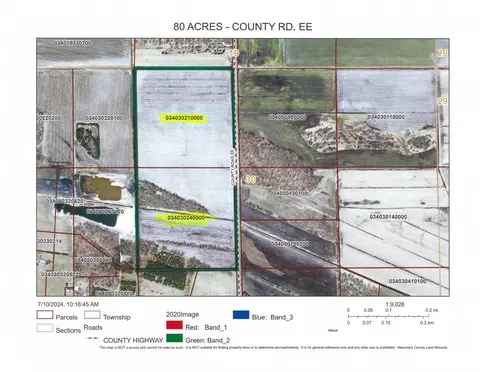Click the Blue Band_3 color swatch
Viewport: 480px width, 372px height.
click(241, 315)
